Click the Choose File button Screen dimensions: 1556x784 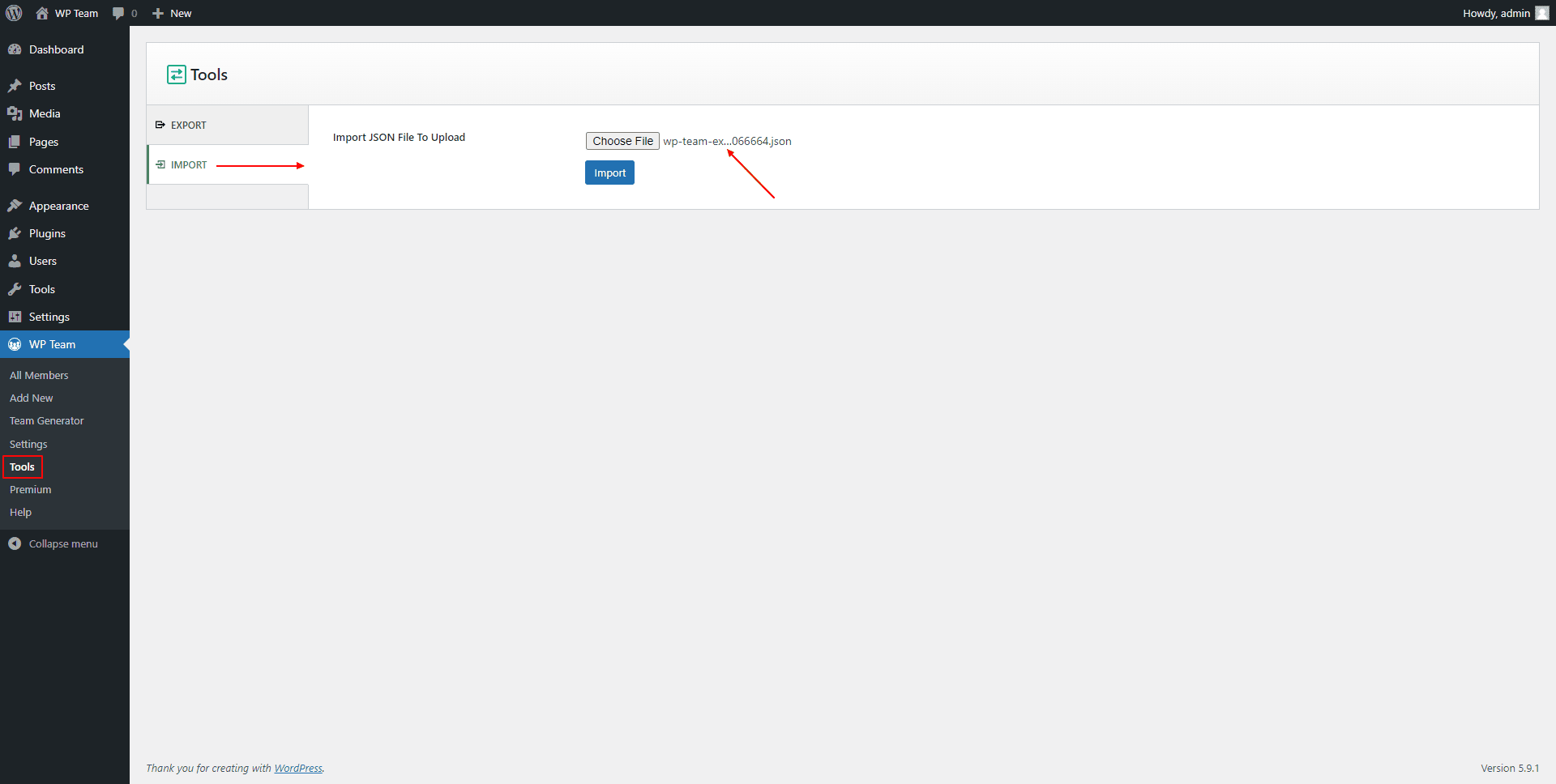622,141
